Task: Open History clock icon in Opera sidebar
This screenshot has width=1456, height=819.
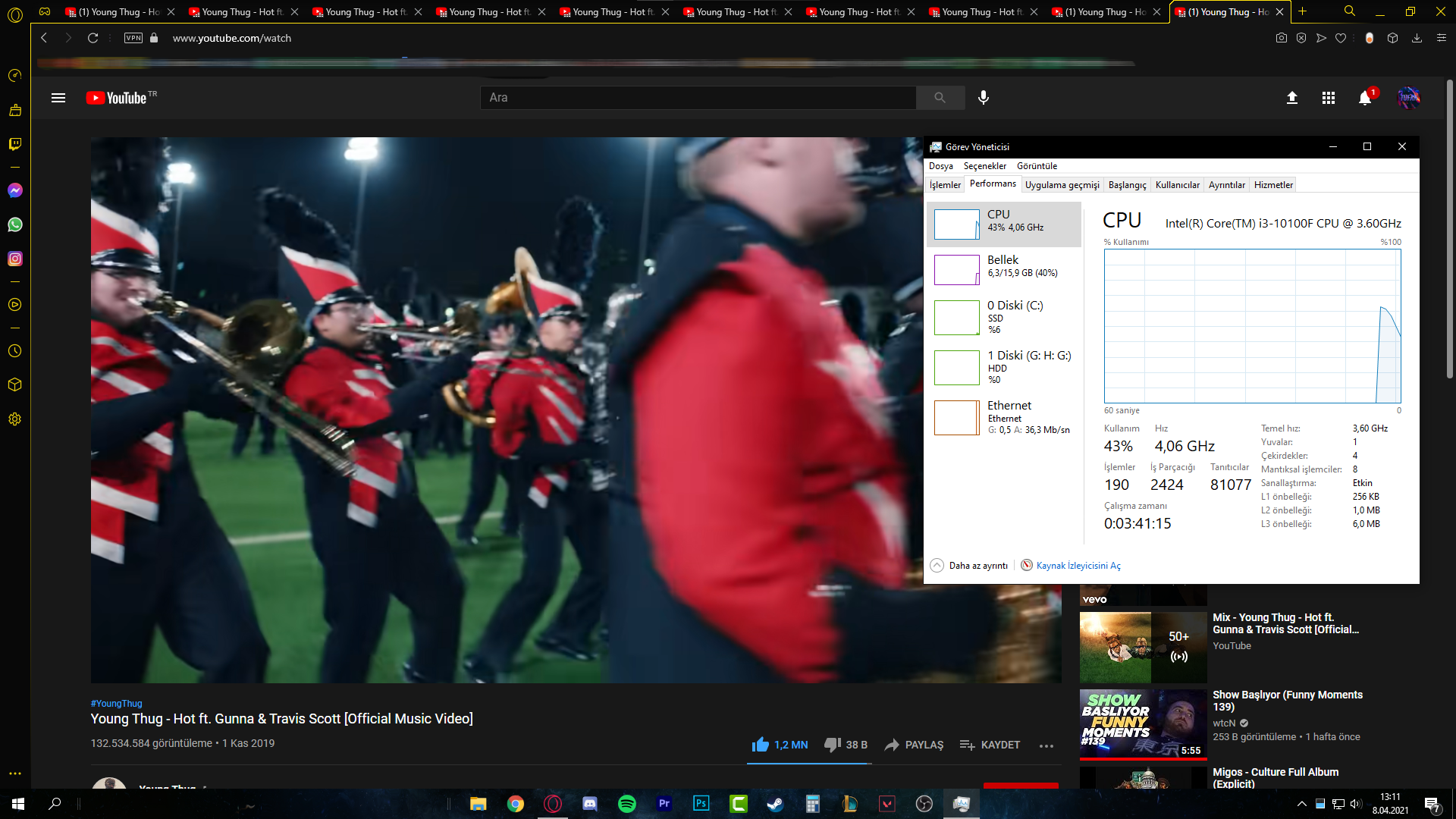Action: point(14,351)
